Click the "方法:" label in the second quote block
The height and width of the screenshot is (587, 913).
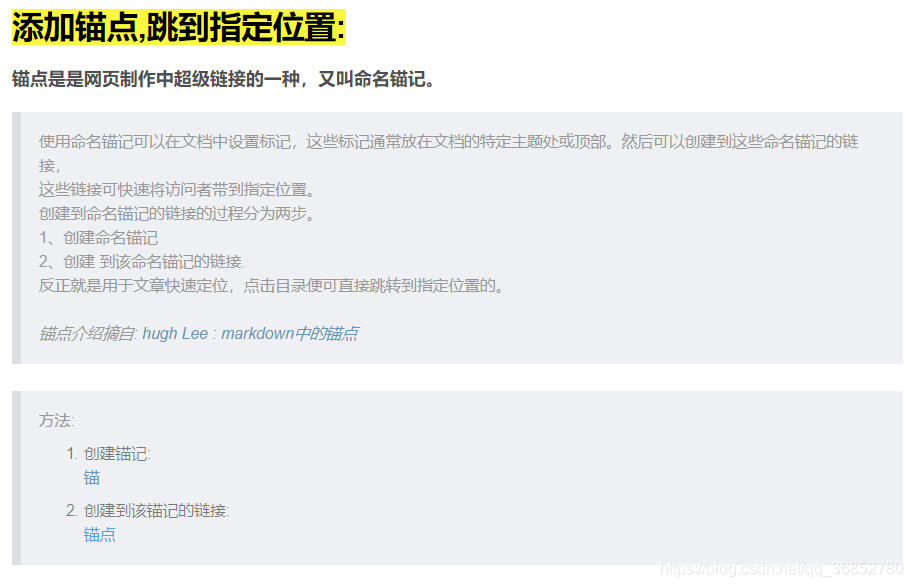click(56, 420)
